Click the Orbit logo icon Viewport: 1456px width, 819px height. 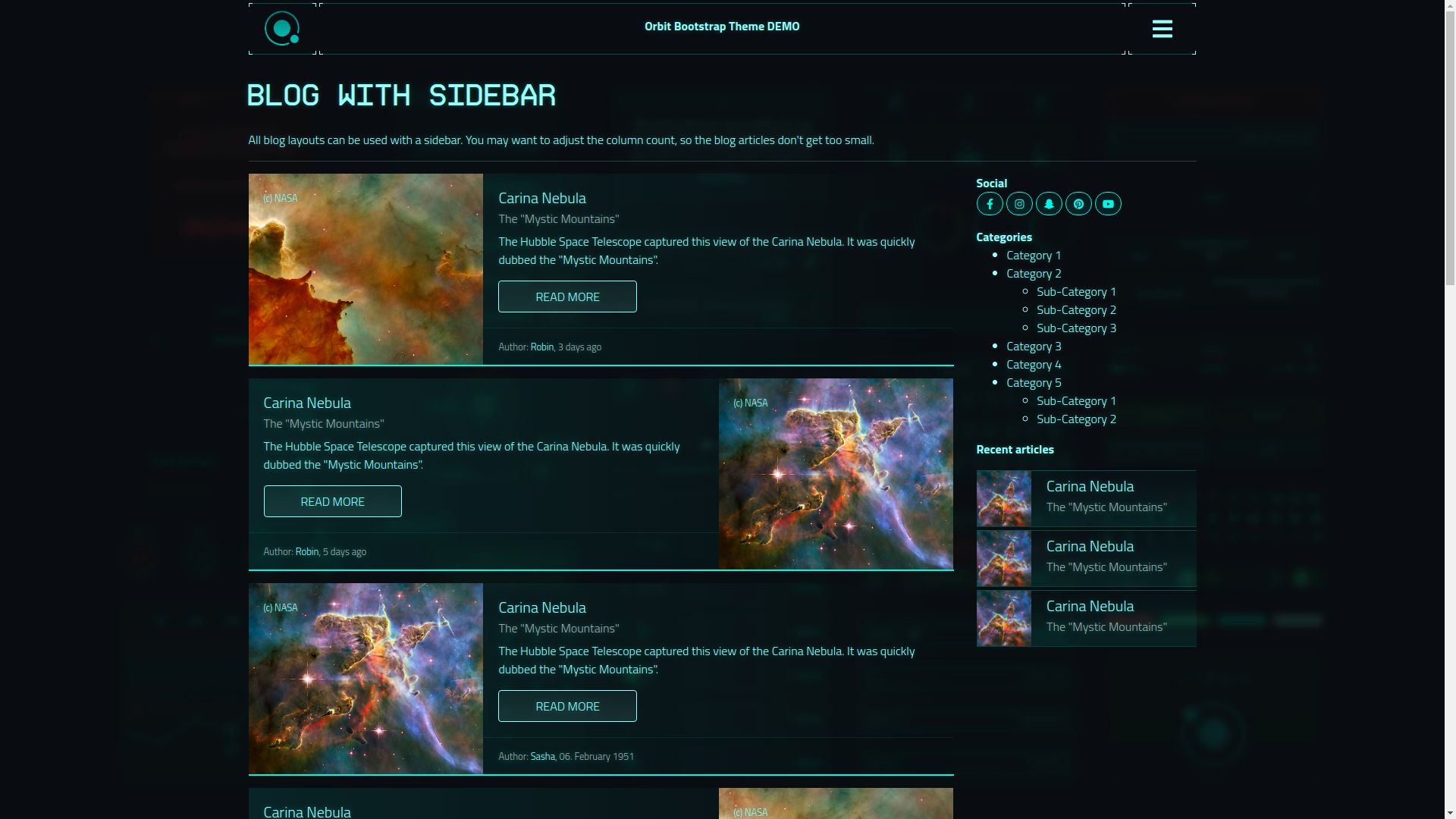tap(282, 29)
